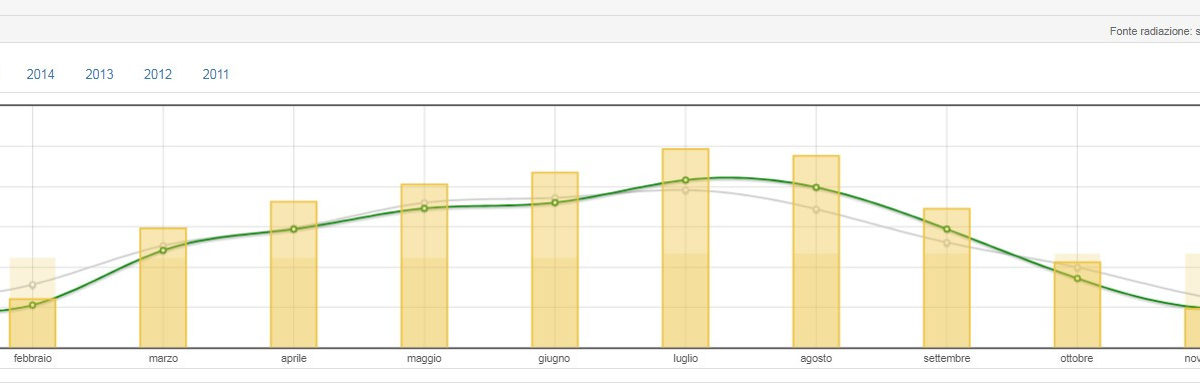Image resolution: width=1200 pixels, height=383 pixels.
Task: Click the agosto yellow bar
Action: click(816, 252)
